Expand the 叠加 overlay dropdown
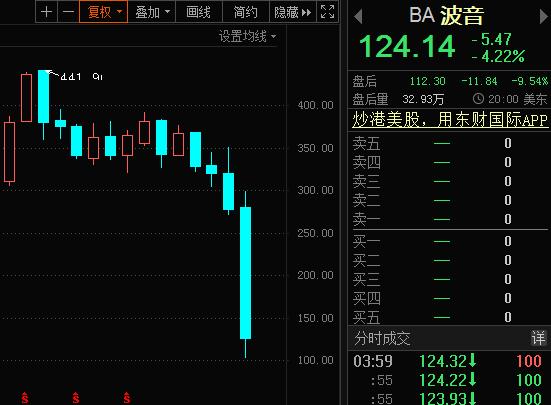Image resolution: width=551 pixels, height=405 pixels. [x=152, y=12]
